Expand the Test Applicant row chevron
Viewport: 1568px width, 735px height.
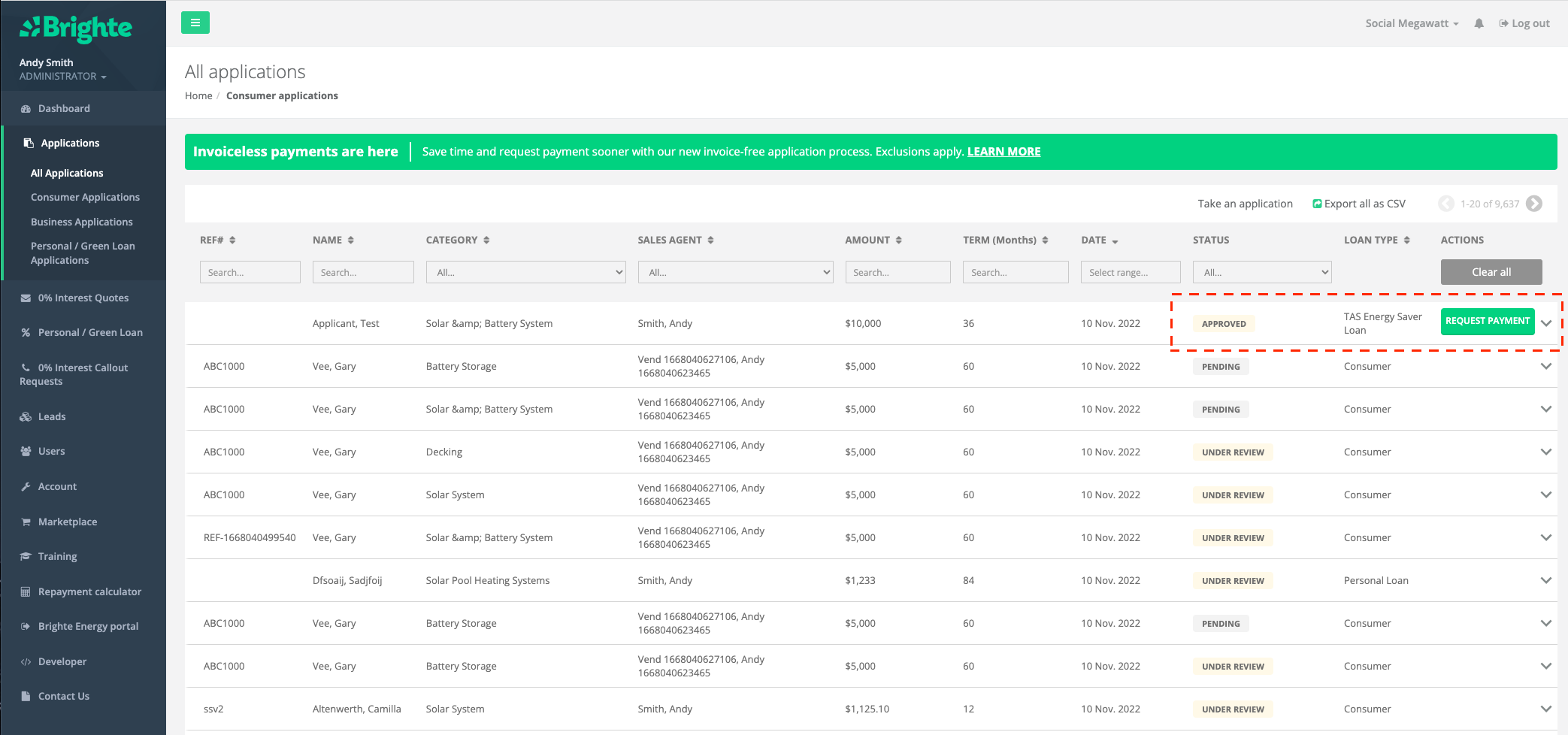pyautogui.click(x=1546, y=323)
